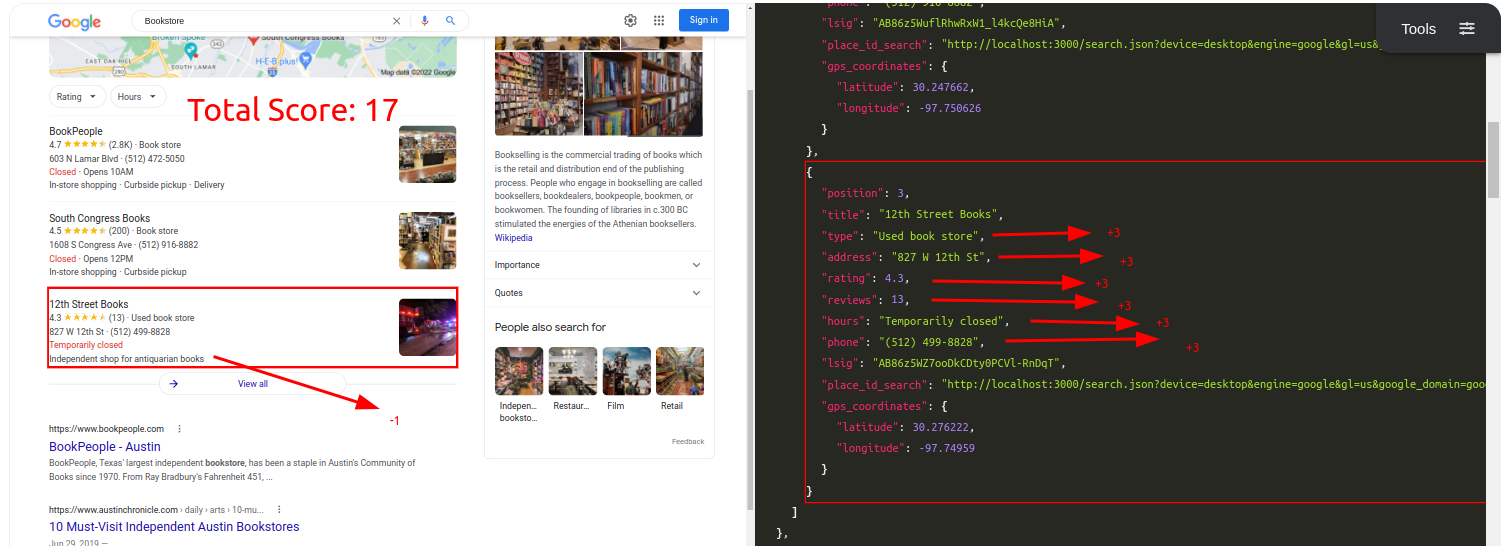Viewport: 1509px width, 546px height.
Task: Open the Google apps grid
Action: coord(659,20)
